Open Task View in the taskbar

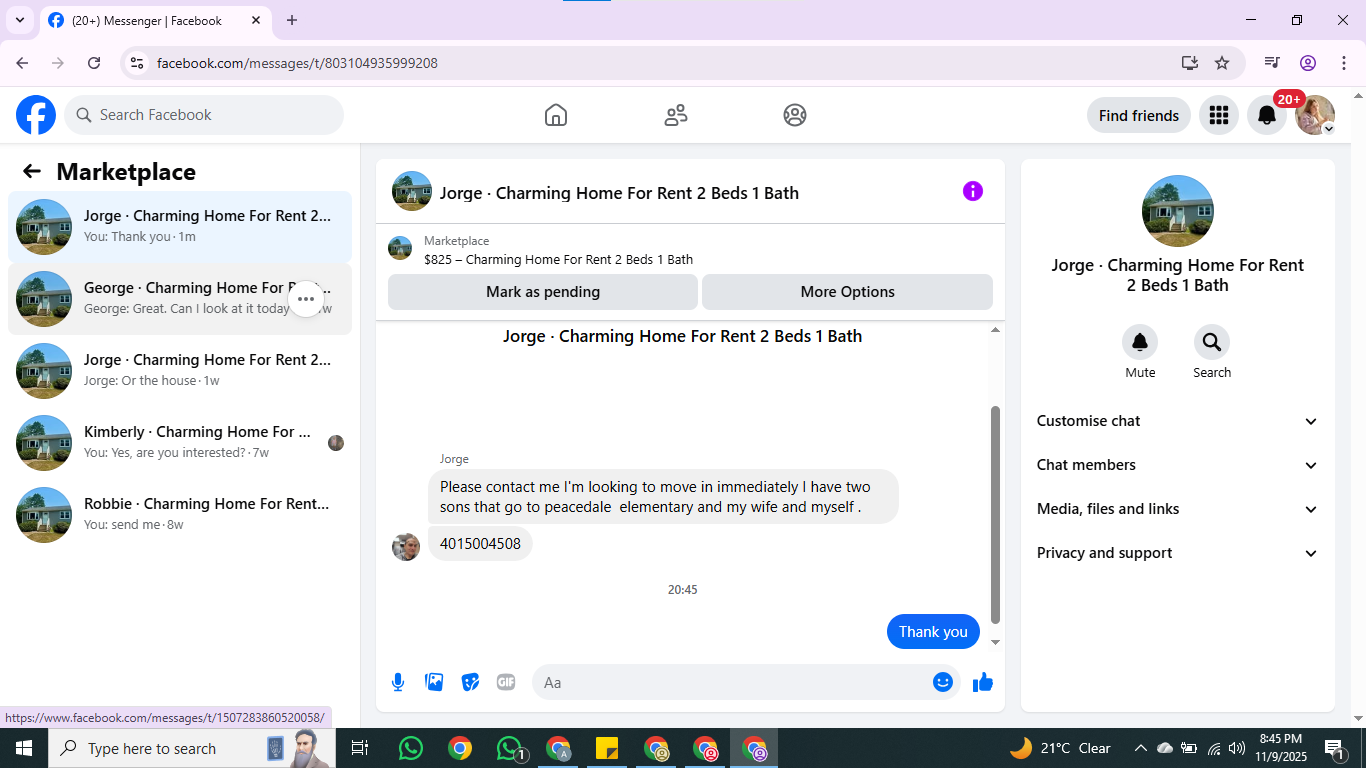tap(360, 748)
